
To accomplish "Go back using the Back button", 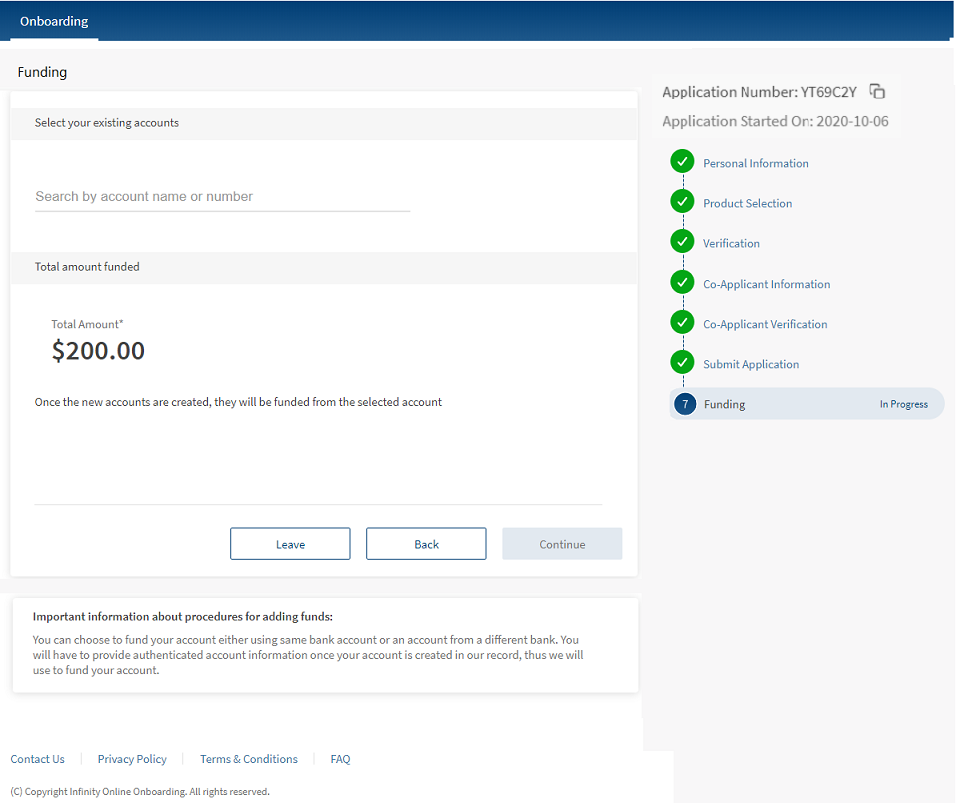I will click(426, 544).
